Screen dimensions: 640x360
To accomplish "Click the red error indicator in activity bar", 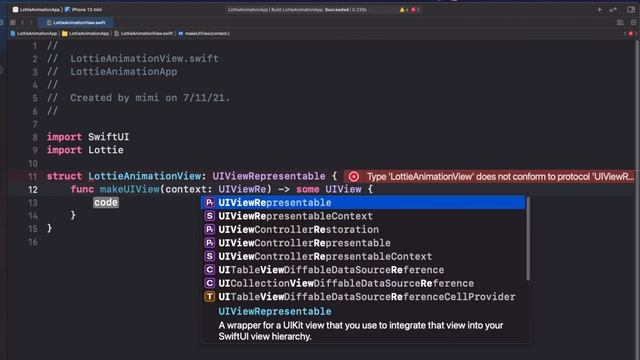I will click(414, 10).
